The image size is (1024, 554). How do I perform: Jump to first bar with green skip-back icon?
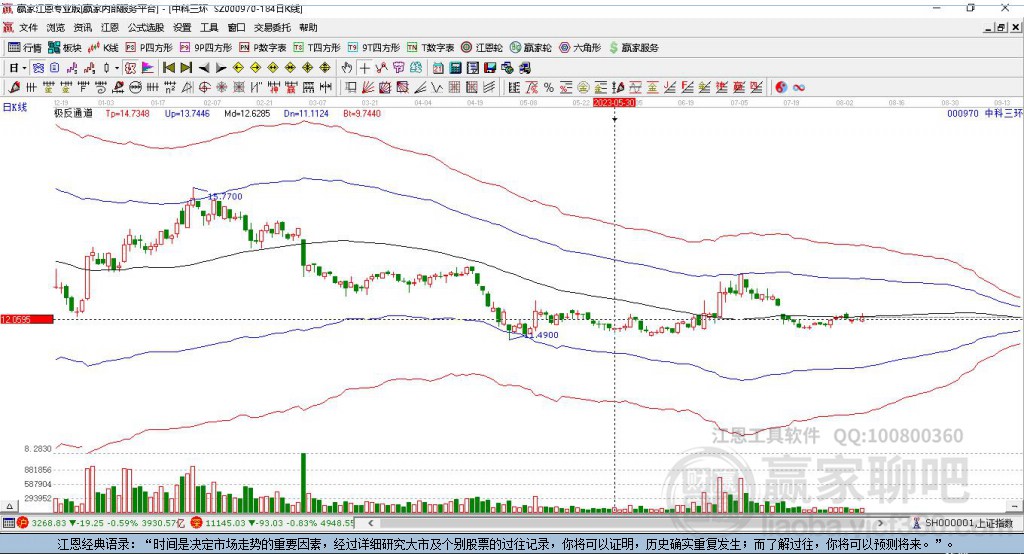tap(168, 68)
